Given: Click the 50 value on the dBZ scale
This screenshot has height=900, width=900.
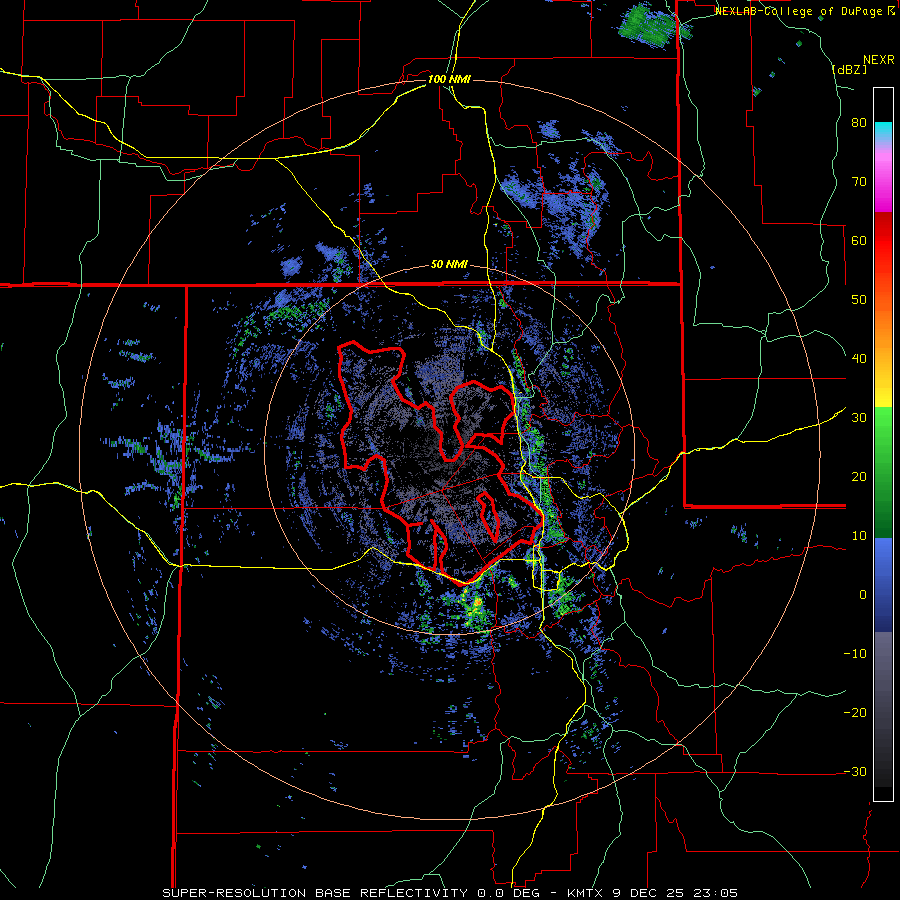Looking at the screenshot, I should 859,300.
